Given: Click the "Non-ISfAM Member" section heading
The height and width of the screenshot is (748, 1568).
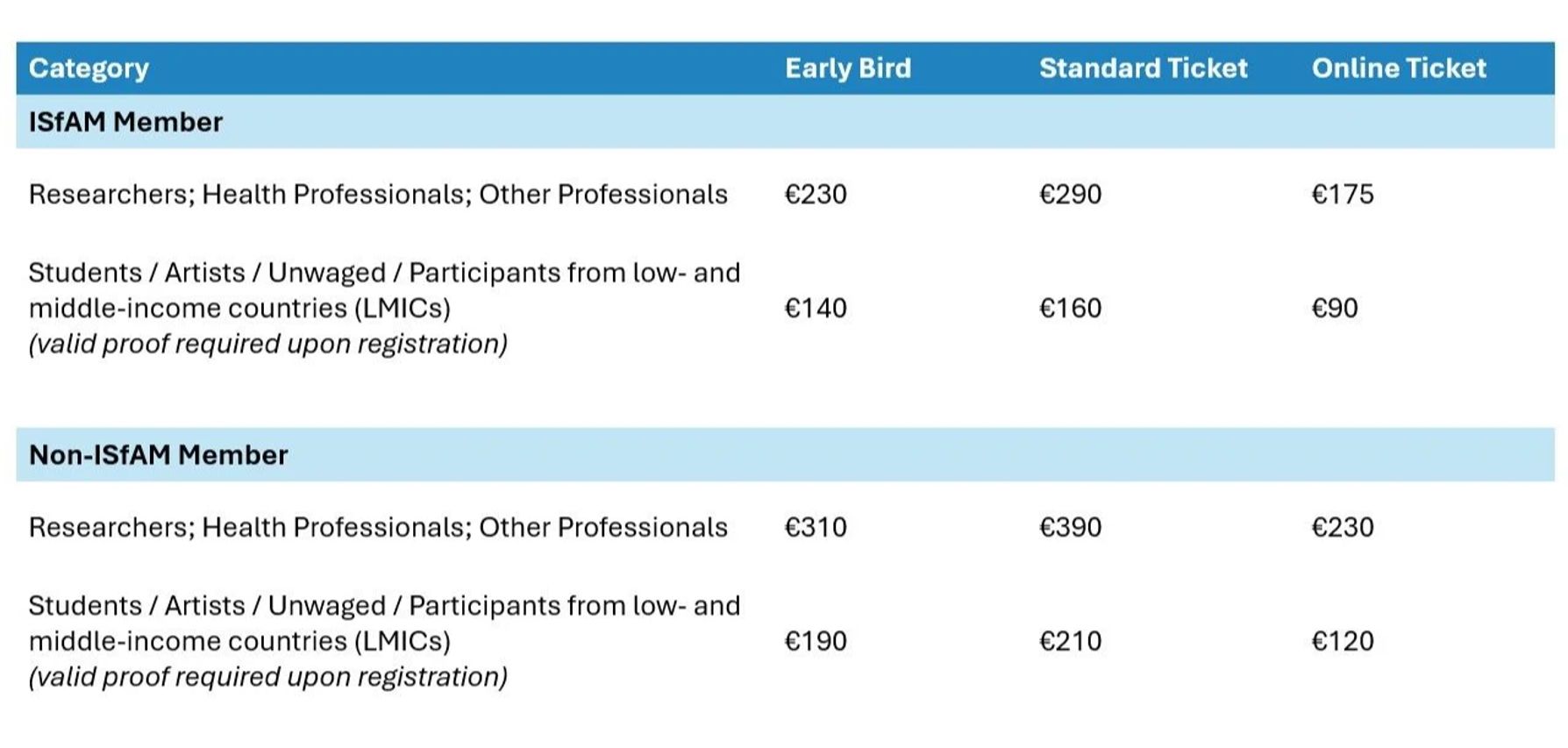Looking at the screenshot, I should 158,455.
